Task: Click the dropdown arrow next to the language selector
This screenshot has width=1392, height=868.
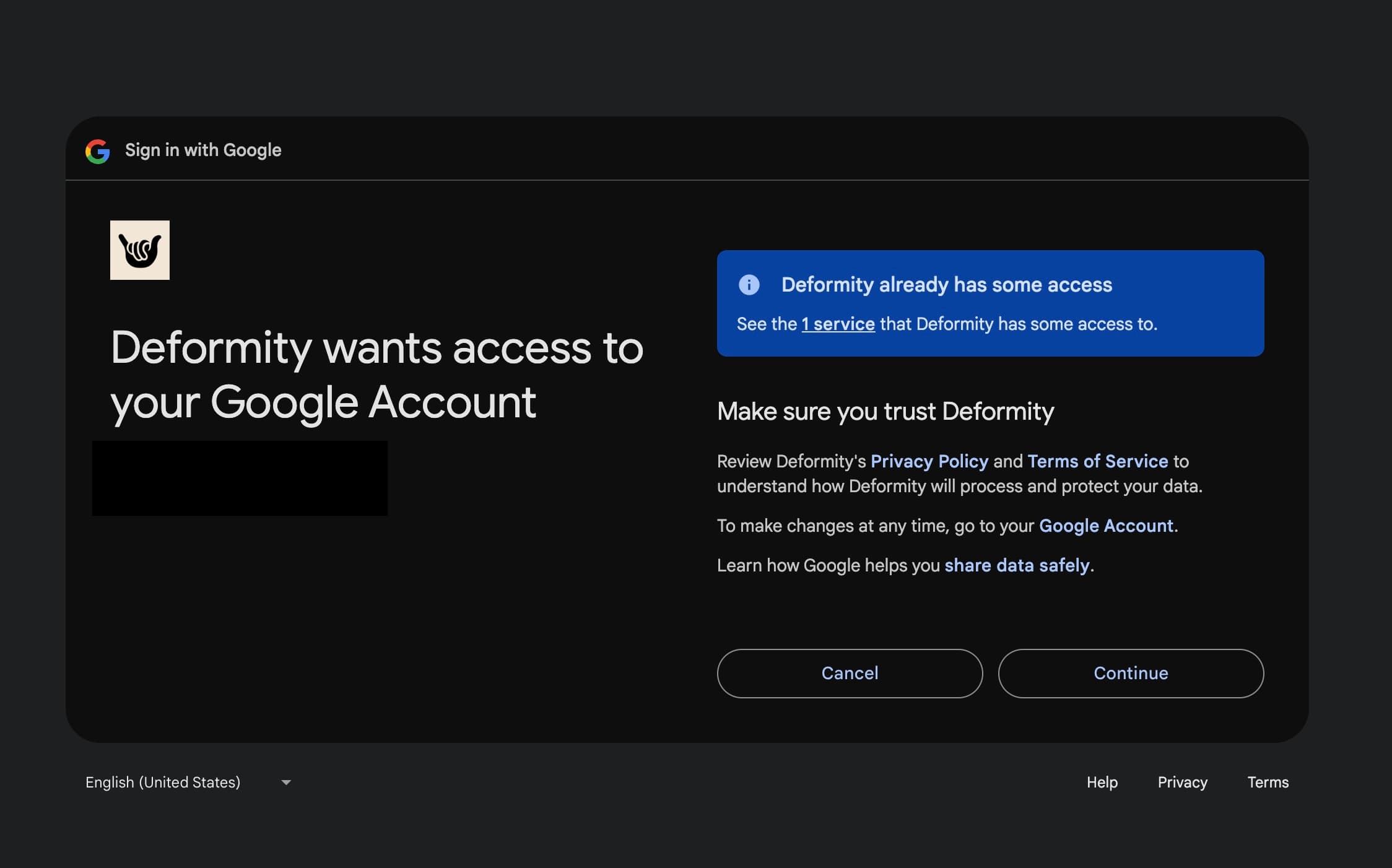Action: tap(286, 783)
